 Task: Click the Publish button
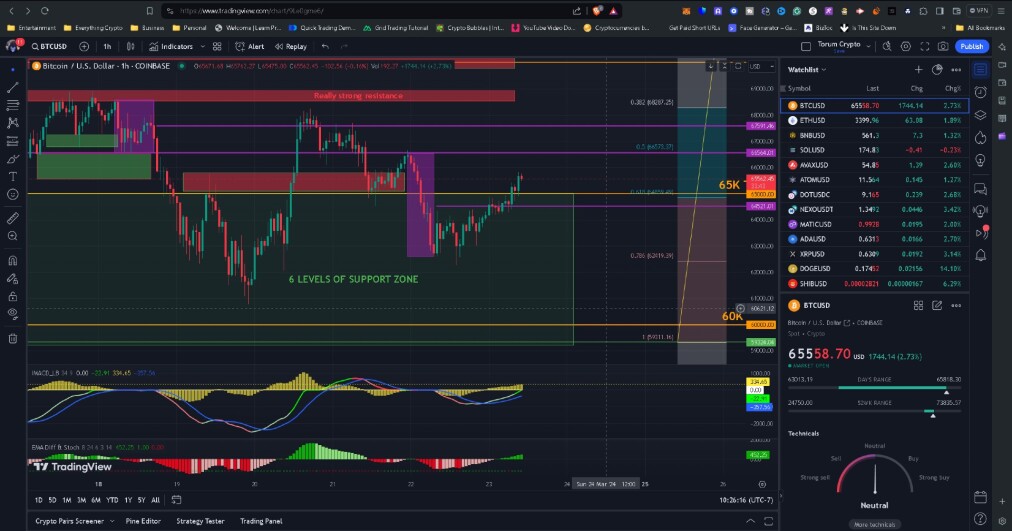971,46
